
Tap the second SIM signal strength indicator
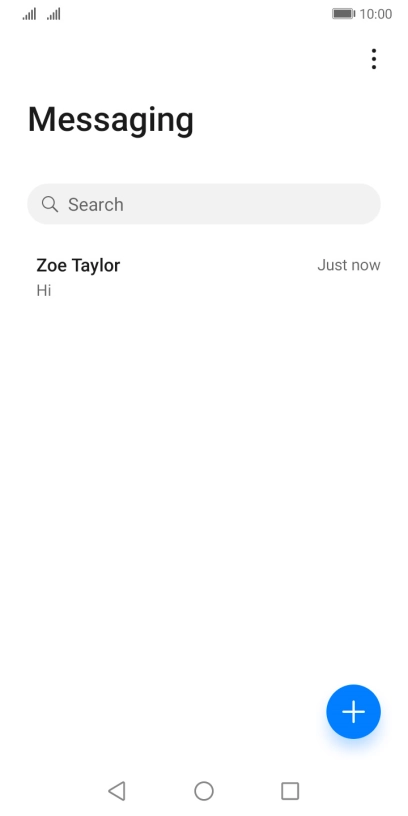[x=54, y=14]
